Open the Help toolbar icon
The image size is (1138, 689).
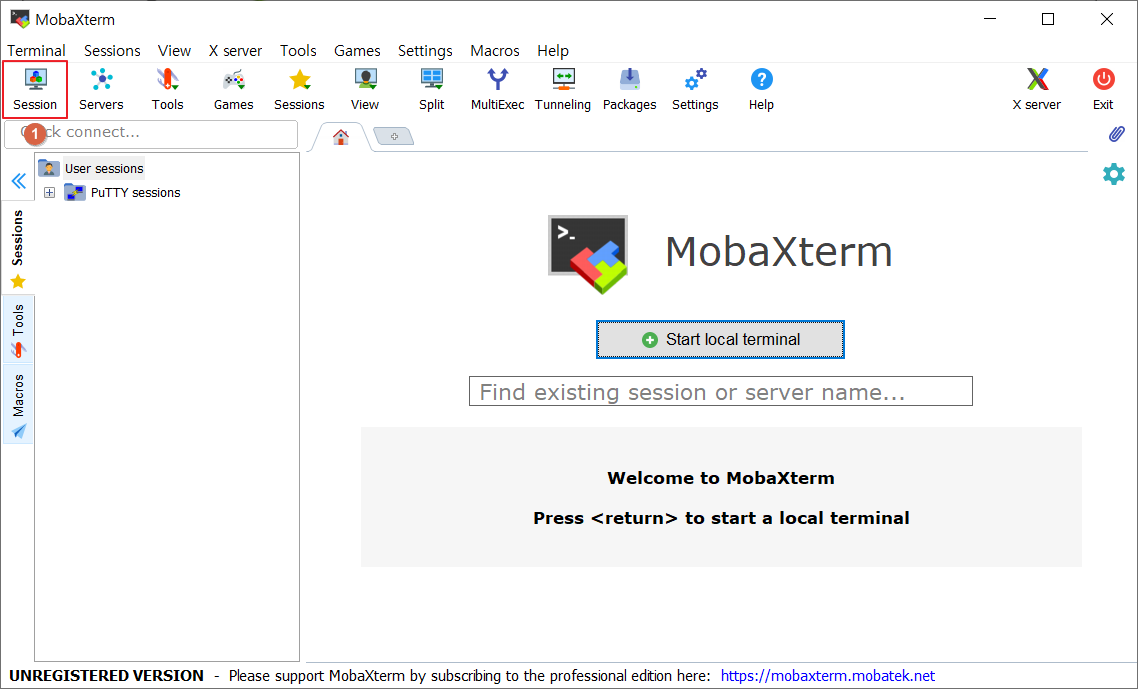pos(761,89)
